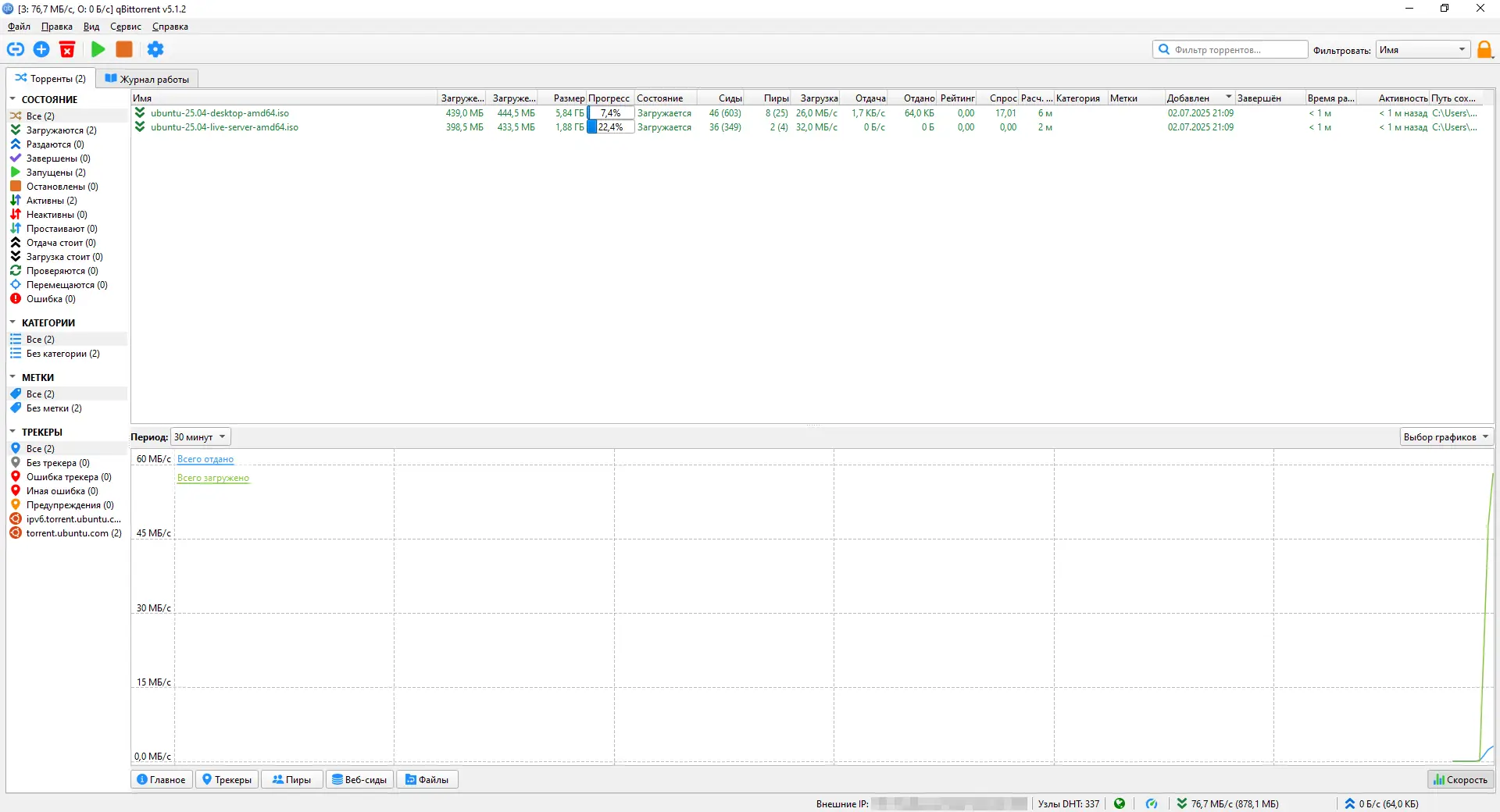Screen dimensions: 1500x812
Task: Click the Фильтр торрентов search field
Action: [1230, 50]
